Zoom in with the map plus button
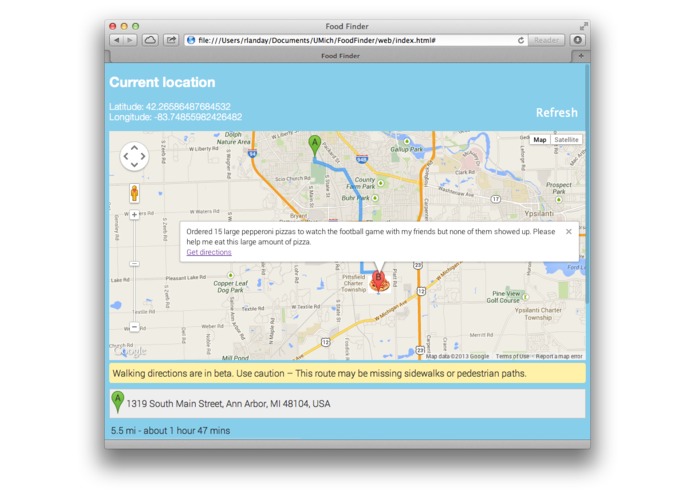Screen dimensions: 695x494 [x=134, y=215]
